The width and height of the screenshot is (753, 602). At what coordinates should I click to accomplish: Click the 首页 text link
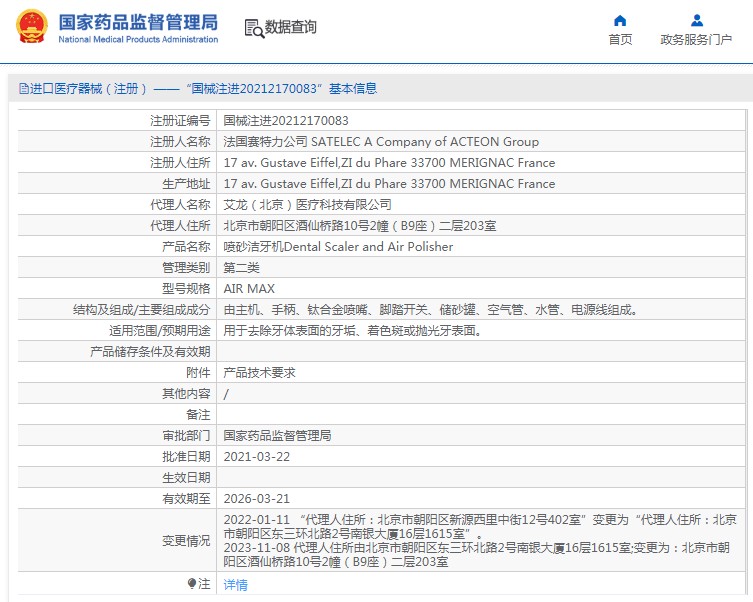pyautogui.click(x=620, y=39)
